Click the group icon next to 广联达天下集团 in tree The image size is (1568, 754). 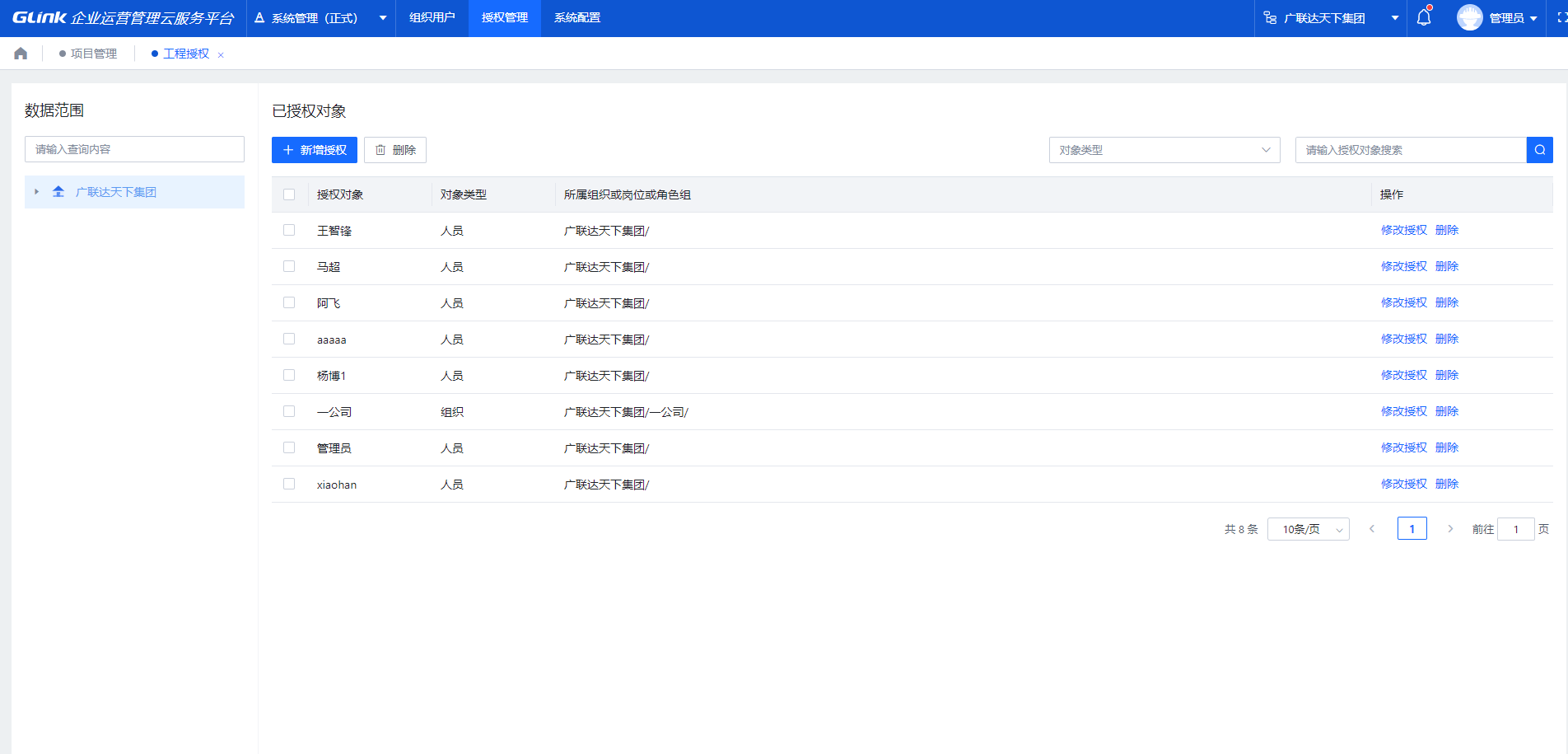pyautogui.click(x=58, y=192)
